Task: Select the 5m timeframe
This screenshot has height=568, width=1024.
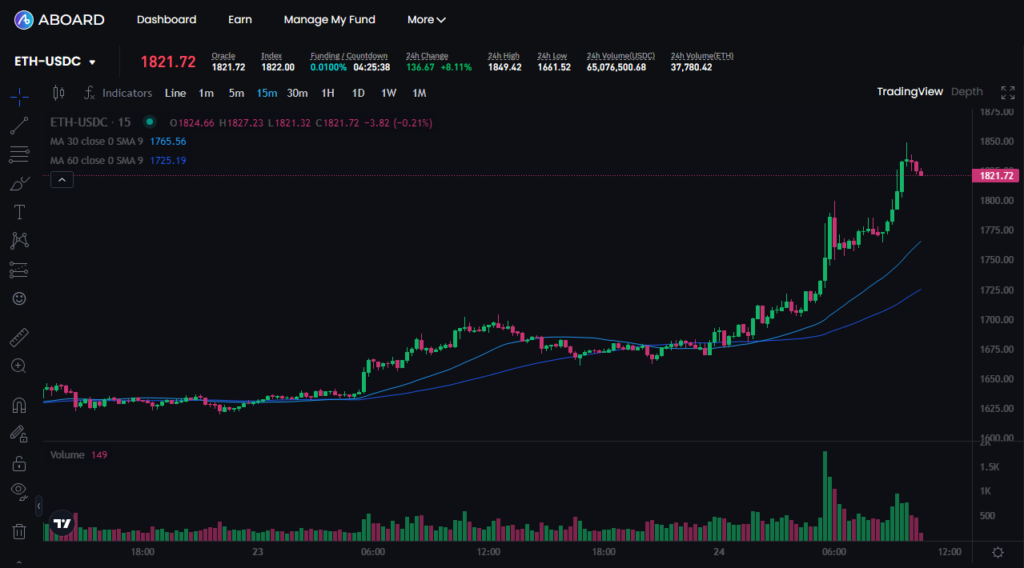Action: [x=236, y=93]
